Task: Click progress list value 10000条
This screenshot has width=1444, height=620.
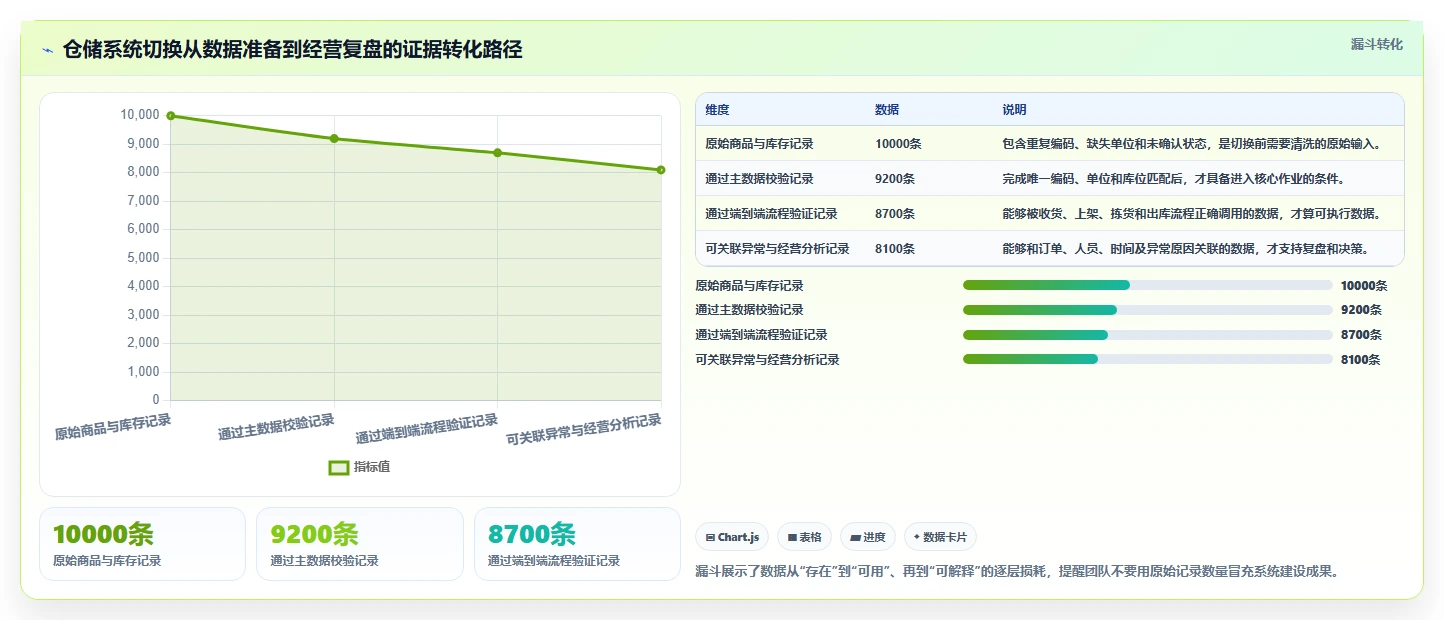Action: point(1364,285)
